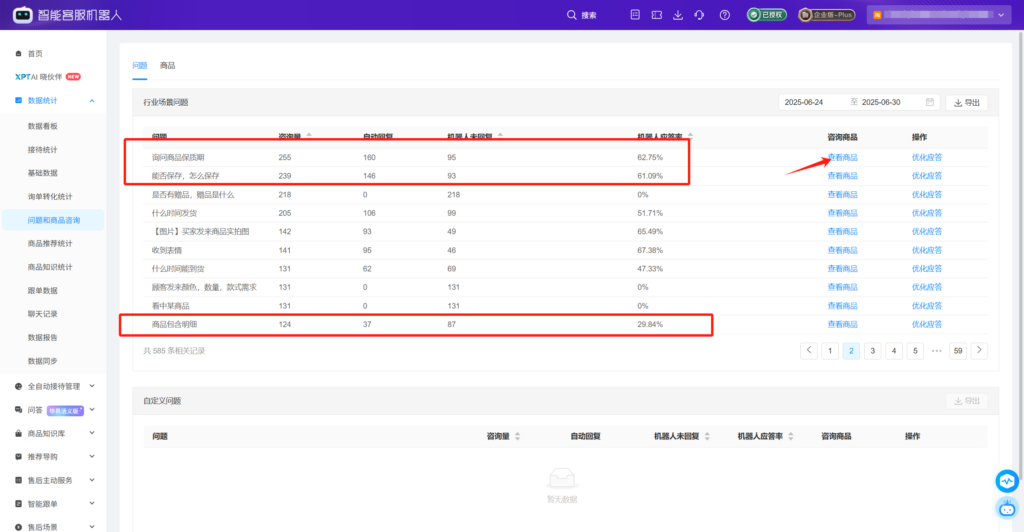Click the document list icon in header
1024x532 pixels.
(x=634, y=15)
